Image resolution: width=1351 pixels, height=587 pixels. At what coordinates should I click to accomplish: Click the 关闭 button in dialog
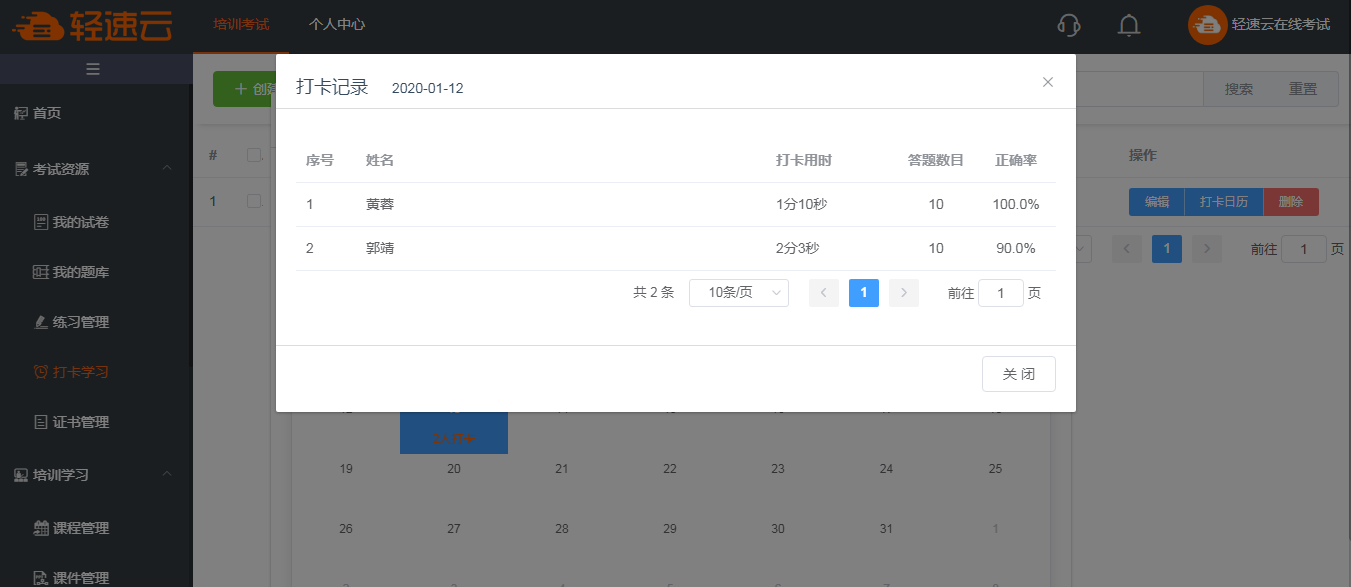pos(1018,374)
